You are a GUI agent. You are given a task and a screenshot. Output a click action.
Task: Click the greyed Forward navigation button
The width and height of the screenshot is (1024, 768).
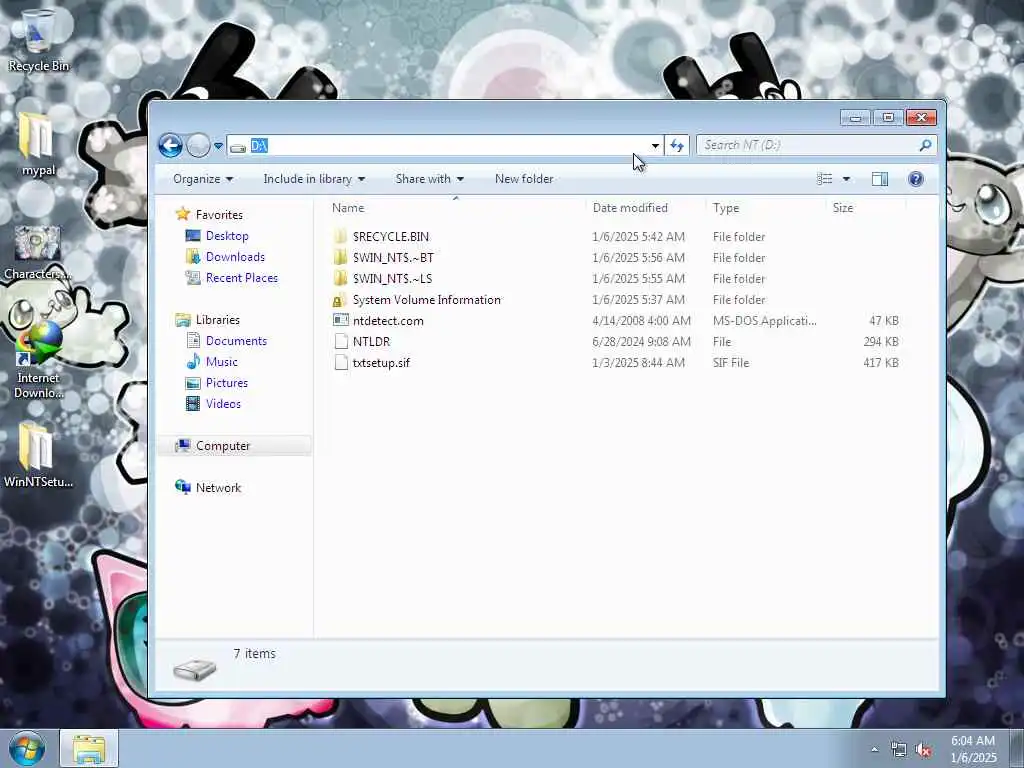(198, 145)
